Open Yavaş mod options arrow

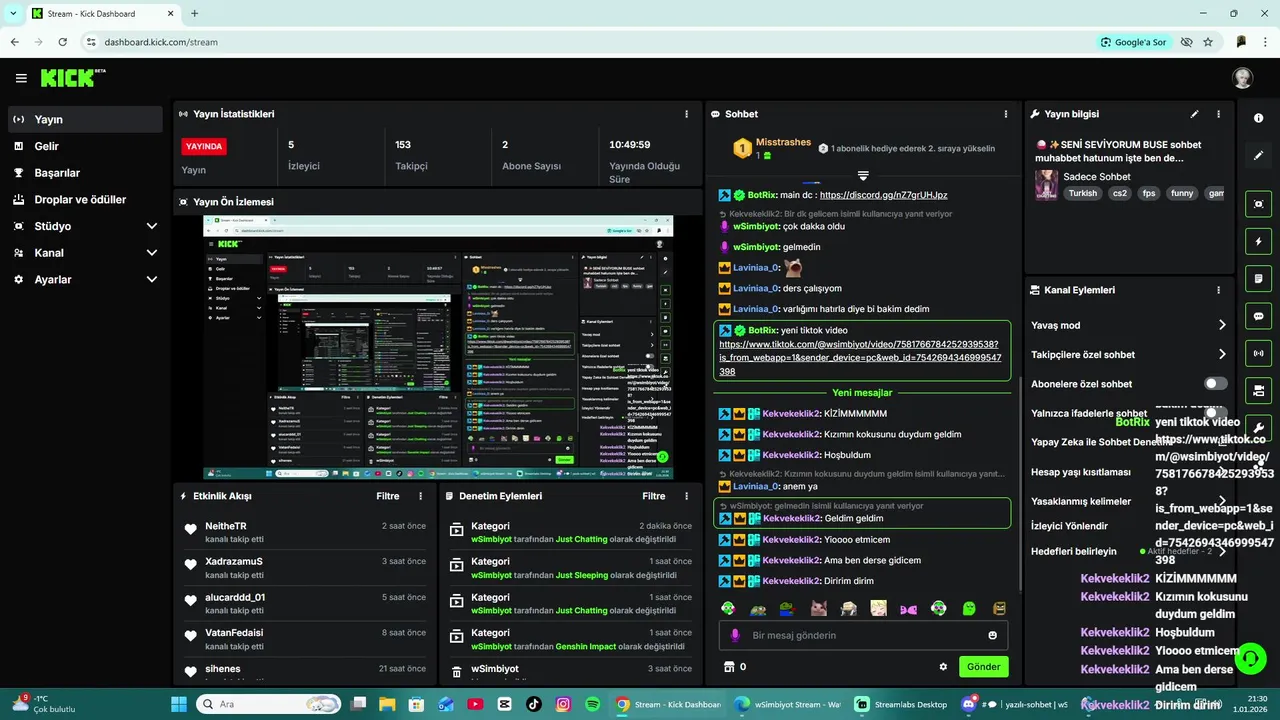click(1222, 325)
